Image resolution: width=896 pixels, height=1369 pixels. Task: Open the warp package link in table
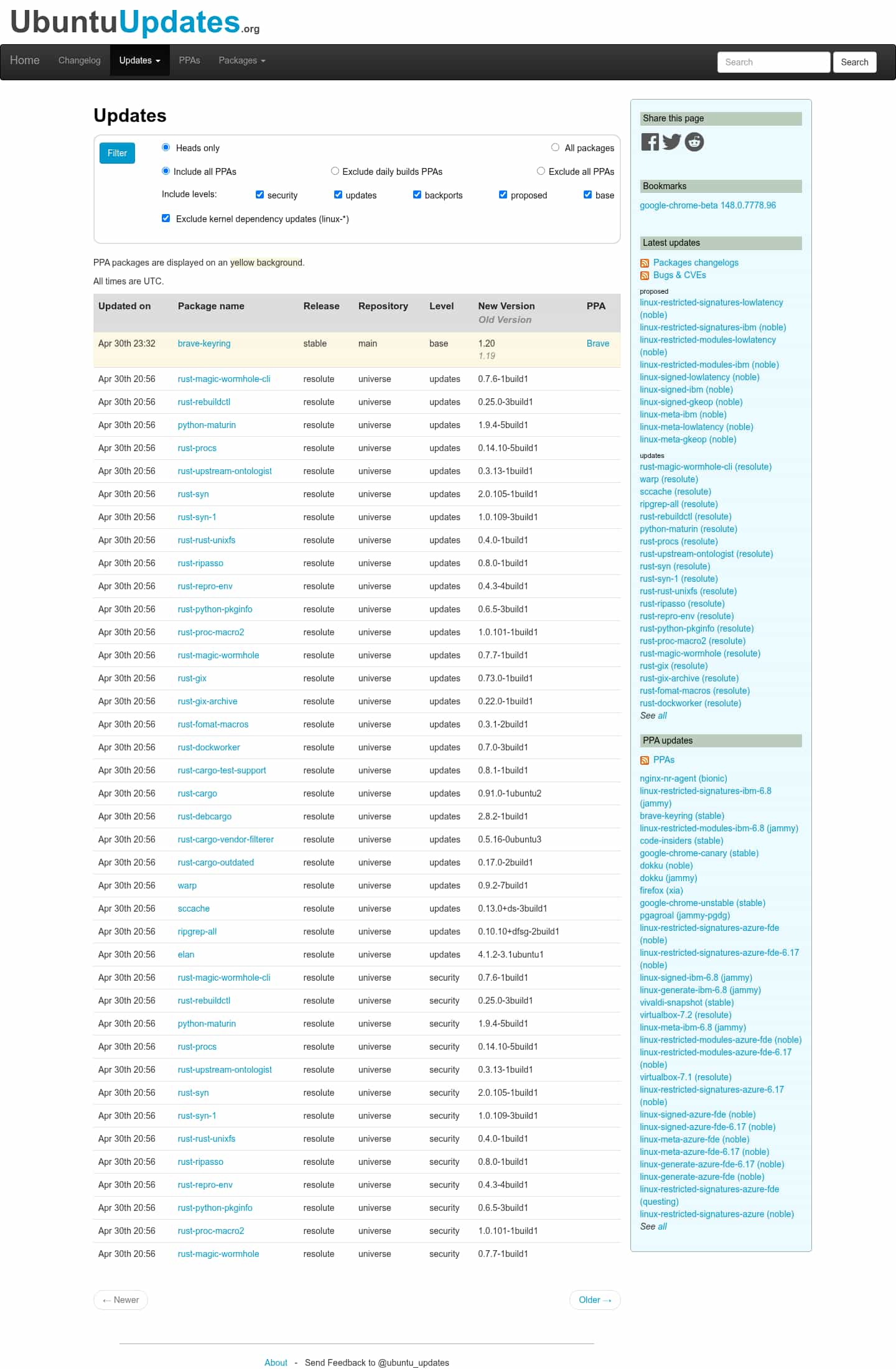(x=187, y=885)
